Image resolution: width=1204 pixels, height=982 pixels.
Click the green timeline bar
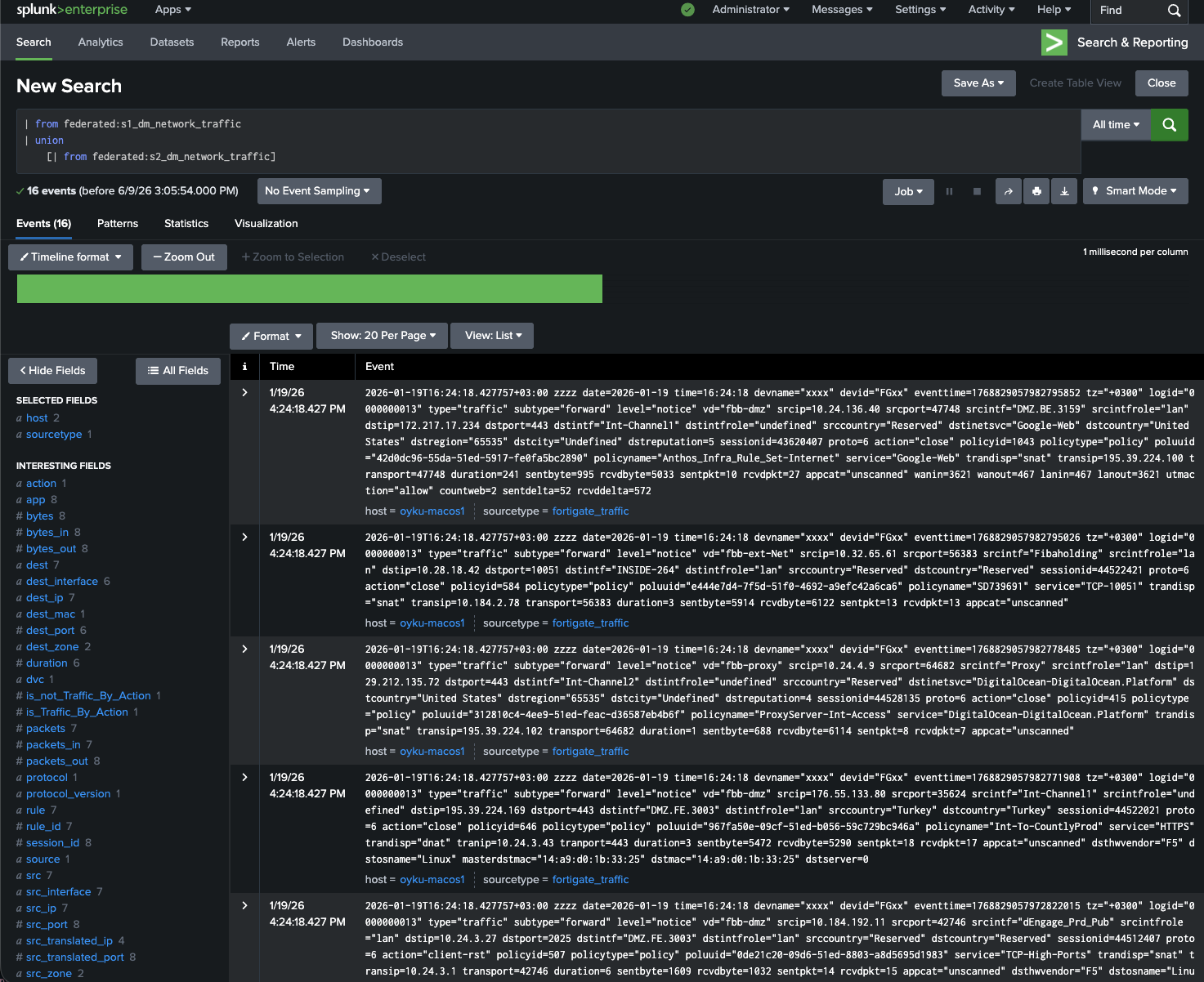310,289
